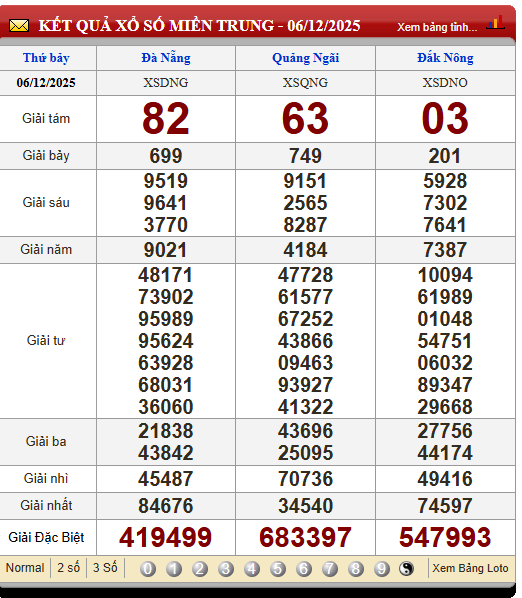Click the results title Kết quả xổ số Miền Trung
This screenshot has height=598, width=522.
click(199, 26)
